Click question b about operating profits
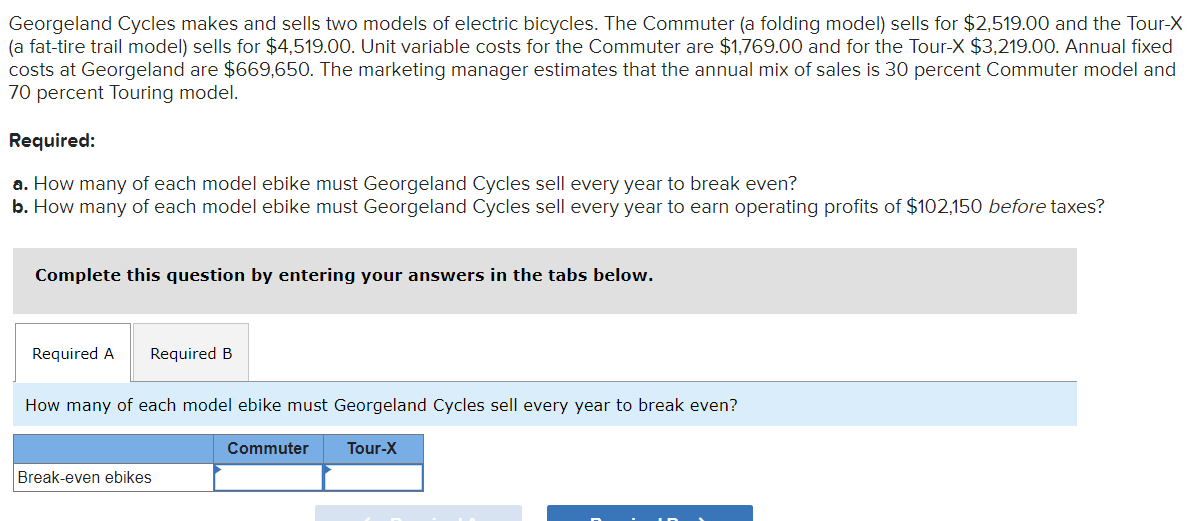The image size is (1202, 521). coord(558,206)
